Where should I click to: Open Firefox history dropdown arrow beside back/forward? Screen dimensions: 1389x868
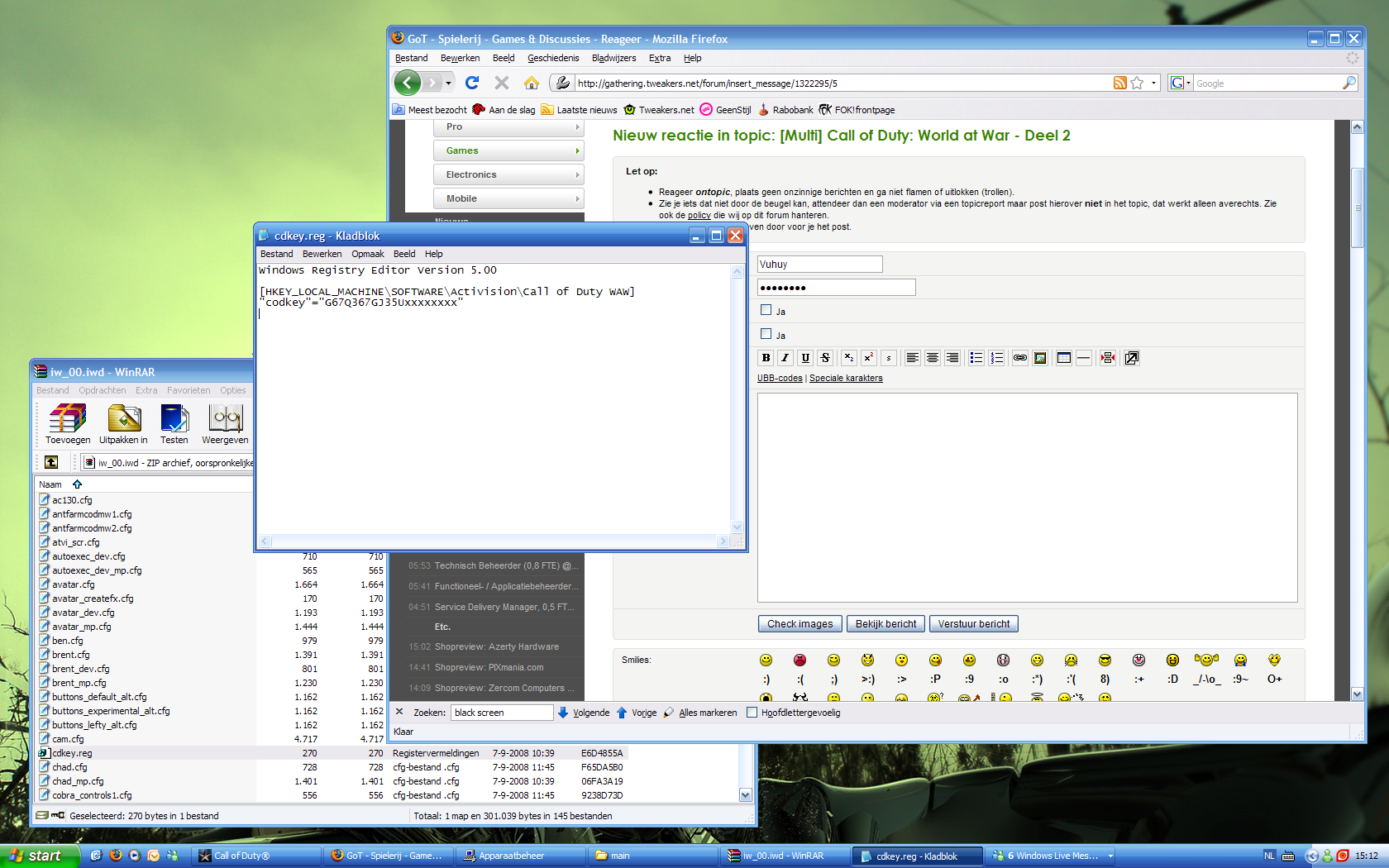(448, 83)
